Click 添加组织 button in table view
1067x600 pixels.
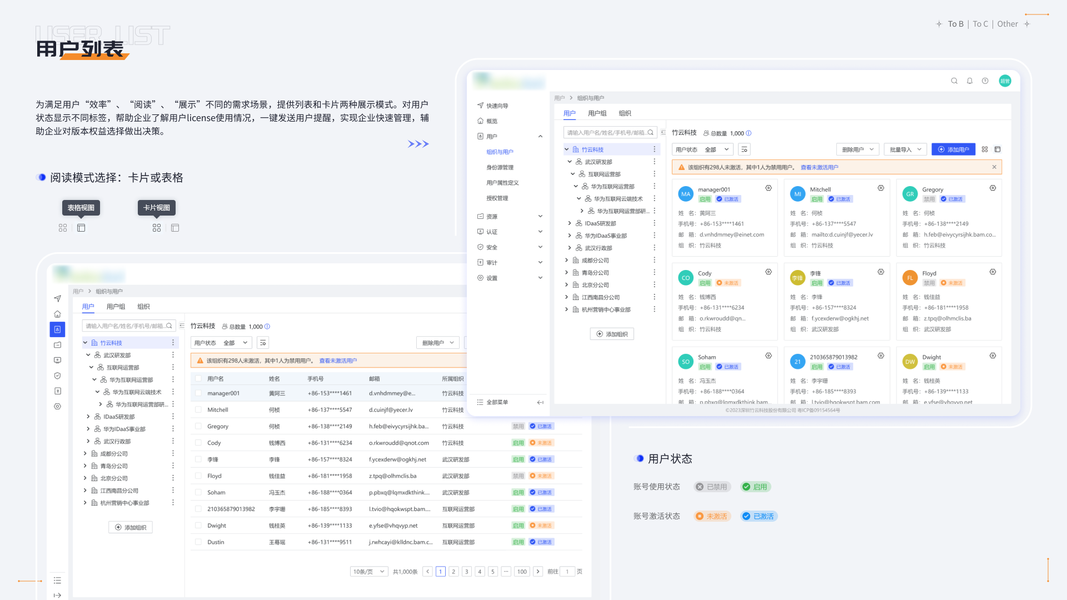[131, 527]
